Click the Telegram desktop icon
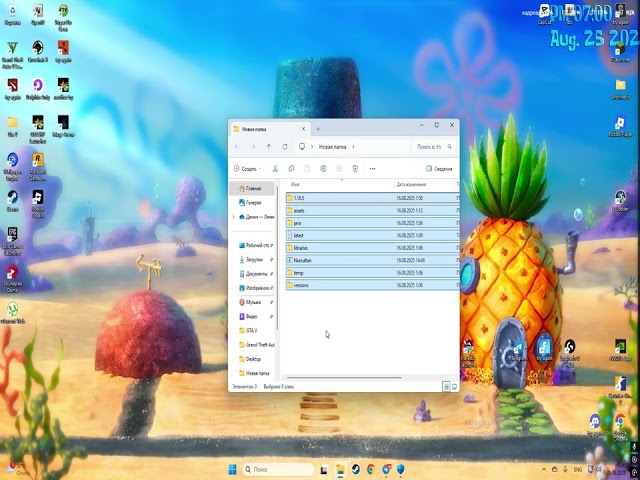The height and width of the screenshot is (480, 640). pos(519,351)
